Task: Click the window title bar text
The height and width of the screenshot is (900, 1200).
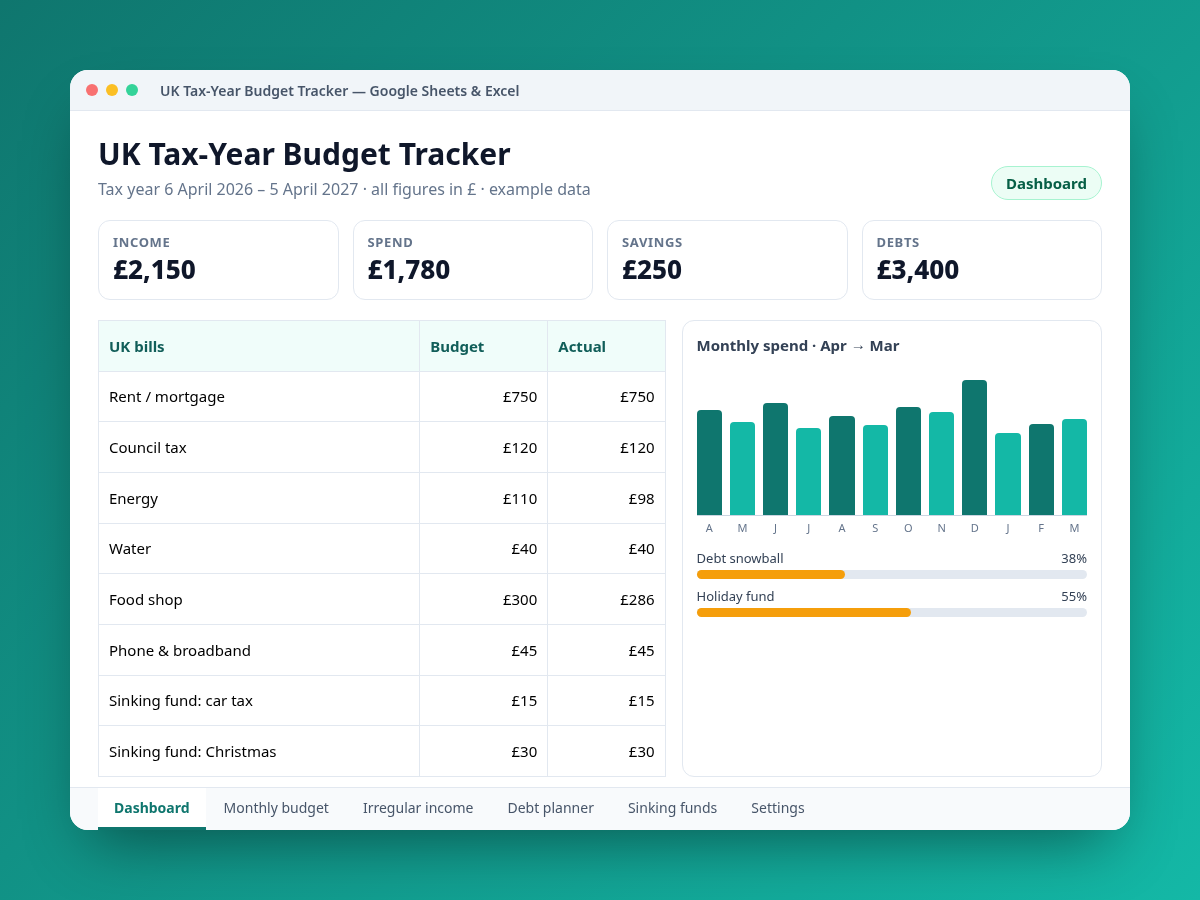Action: (x=340, y=91)
